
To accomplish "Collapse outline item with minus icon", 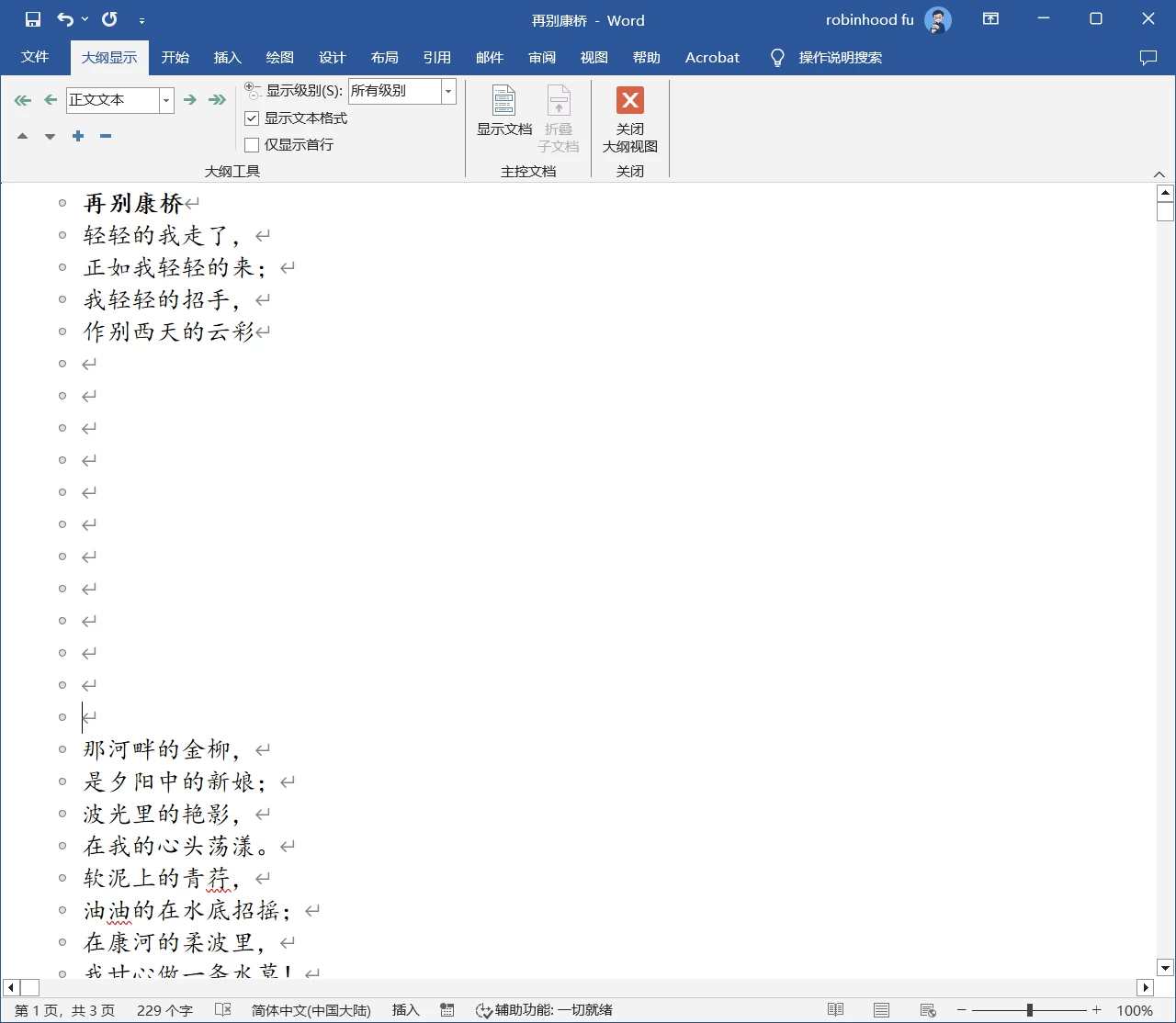I will coord(106,136).
